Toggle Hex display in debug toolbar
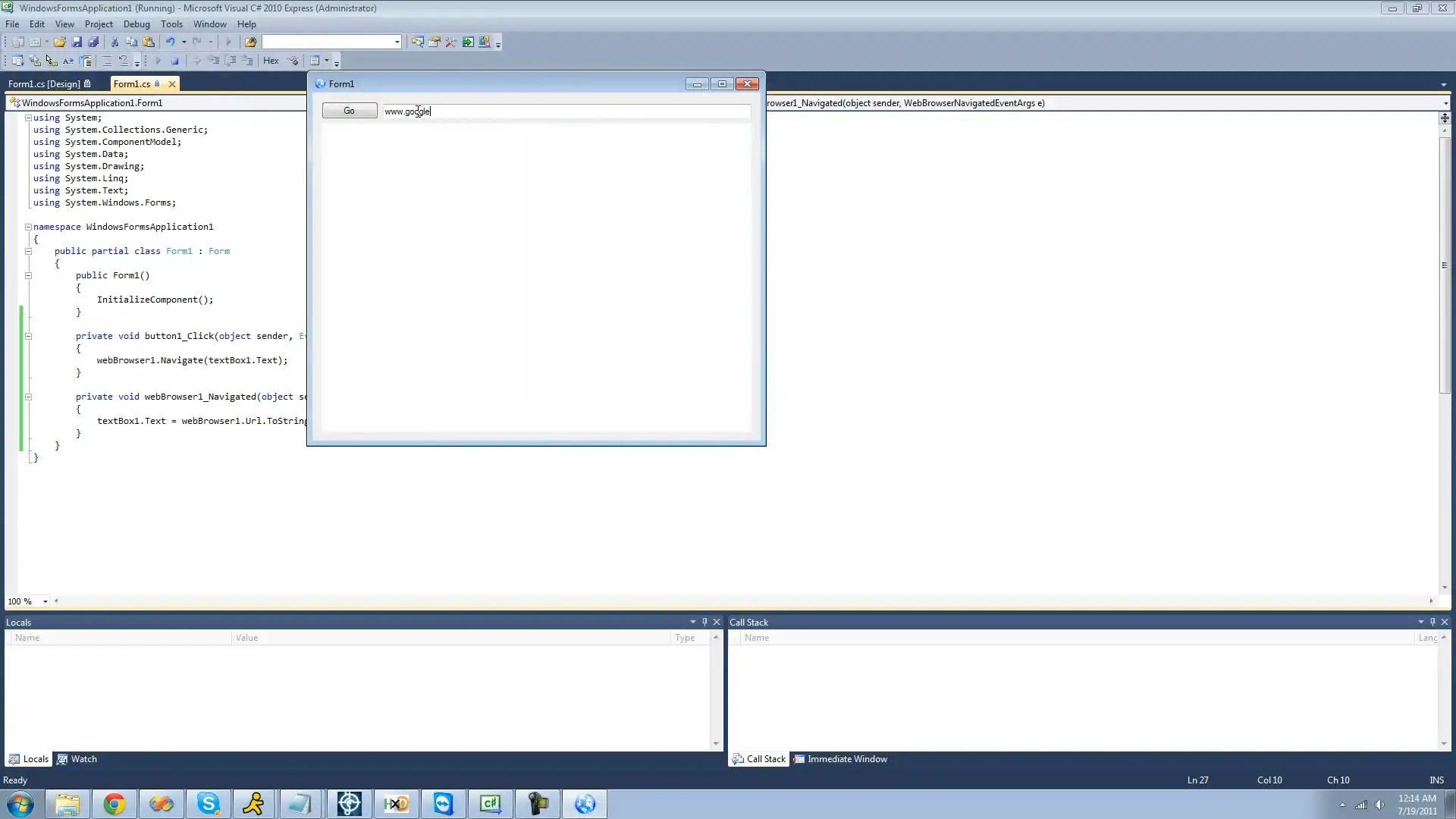This screenshot has width=1456, height=819. [271, 61]
